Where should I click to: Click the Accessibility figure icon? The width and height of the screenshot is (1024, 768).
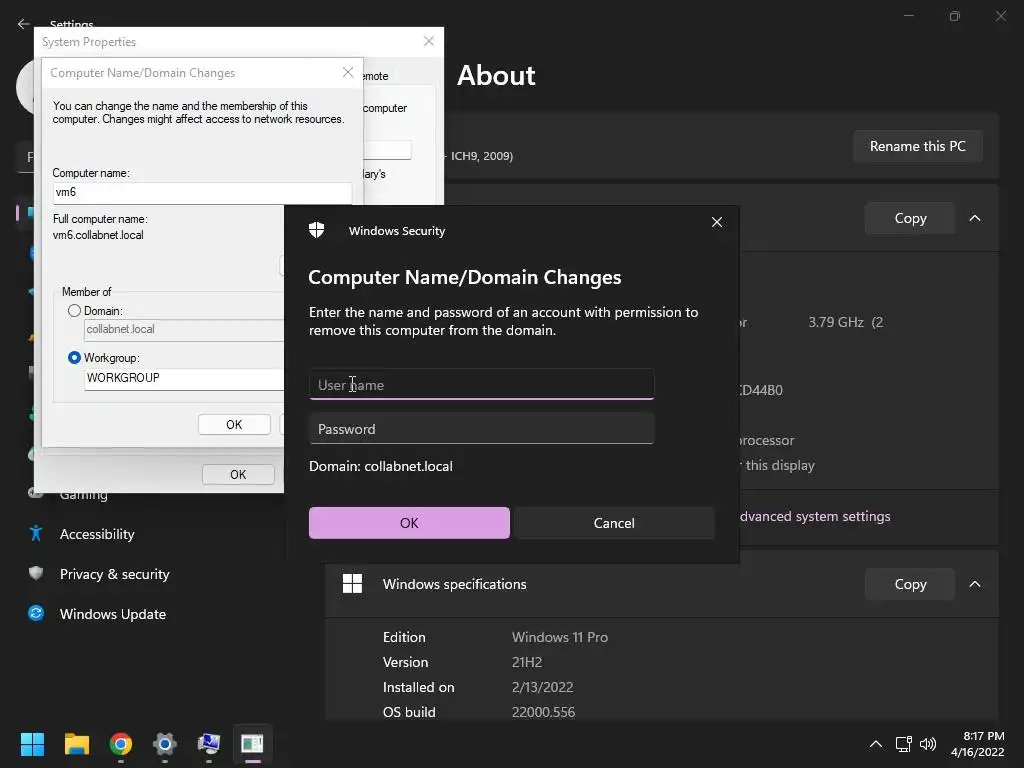36,534
